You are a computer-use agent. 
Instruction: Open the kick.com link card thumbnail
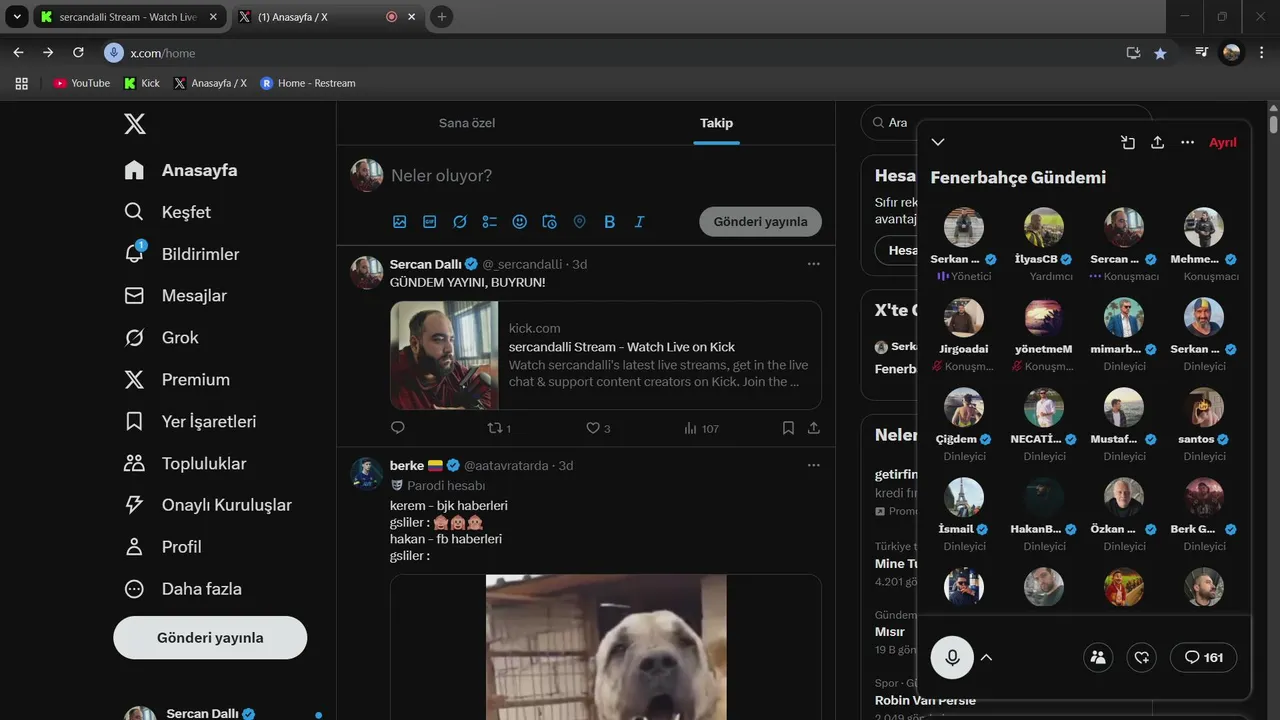click(444, 355)
